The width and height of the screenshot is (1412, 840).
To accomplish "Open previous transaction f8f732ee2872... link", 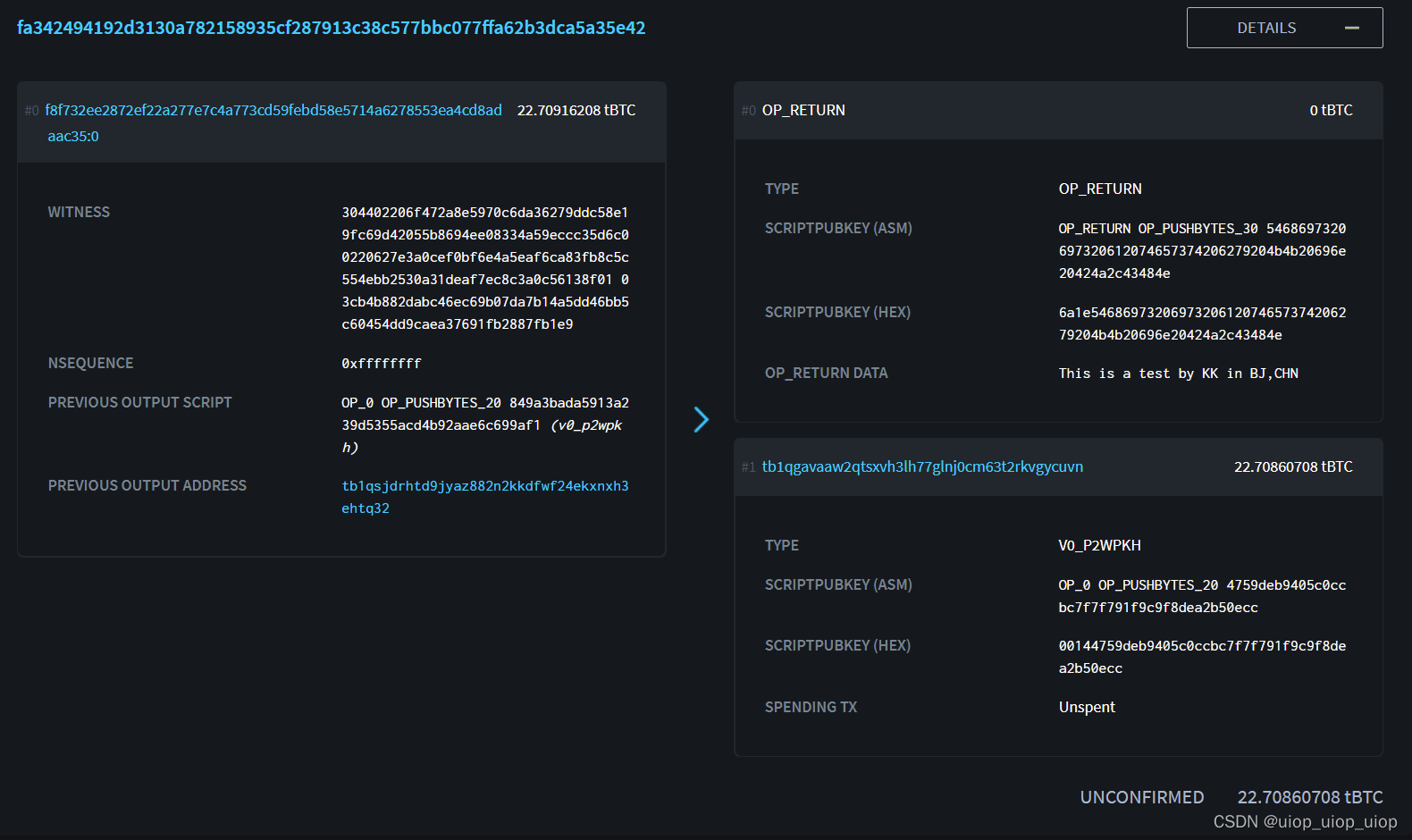I will coord(273,110).
